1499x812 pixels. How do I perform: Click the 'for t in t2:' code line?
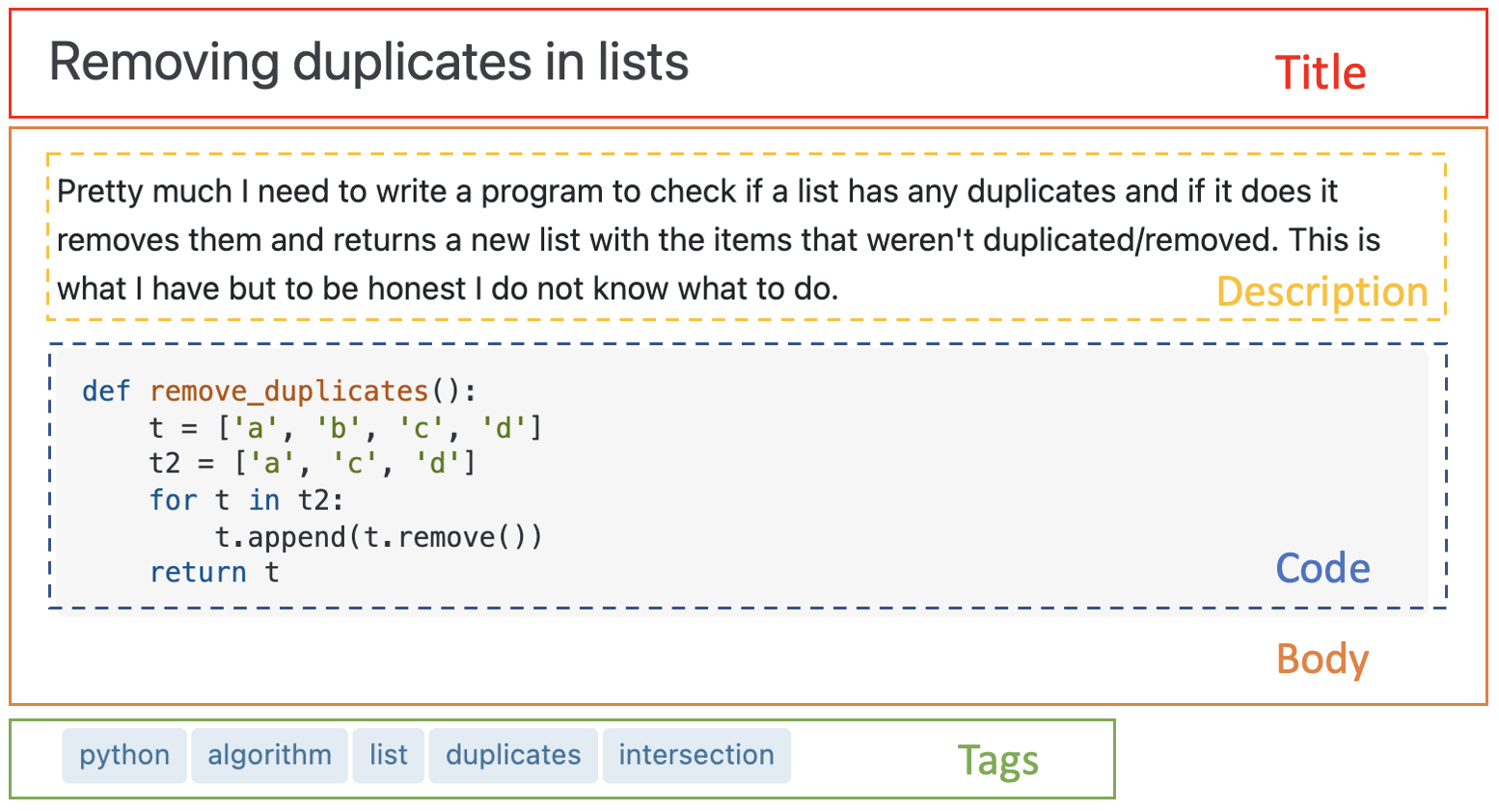247,501
